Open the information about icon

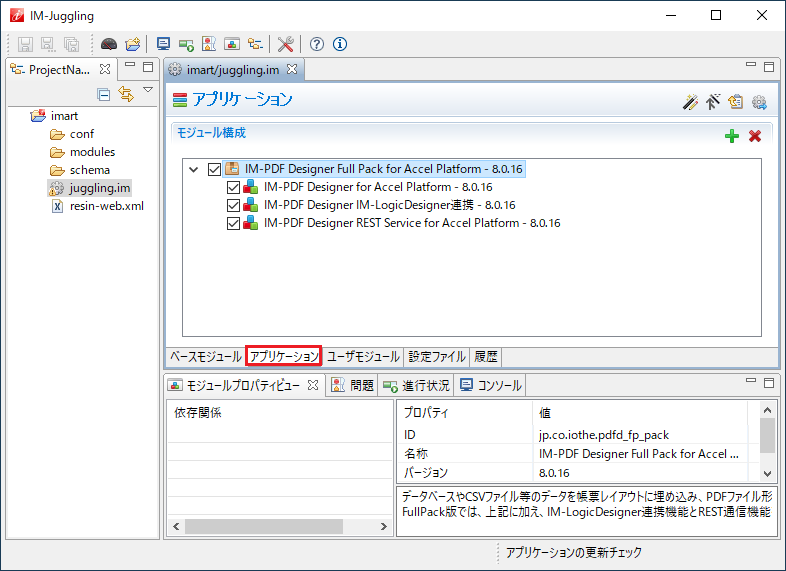coord(340,44)
